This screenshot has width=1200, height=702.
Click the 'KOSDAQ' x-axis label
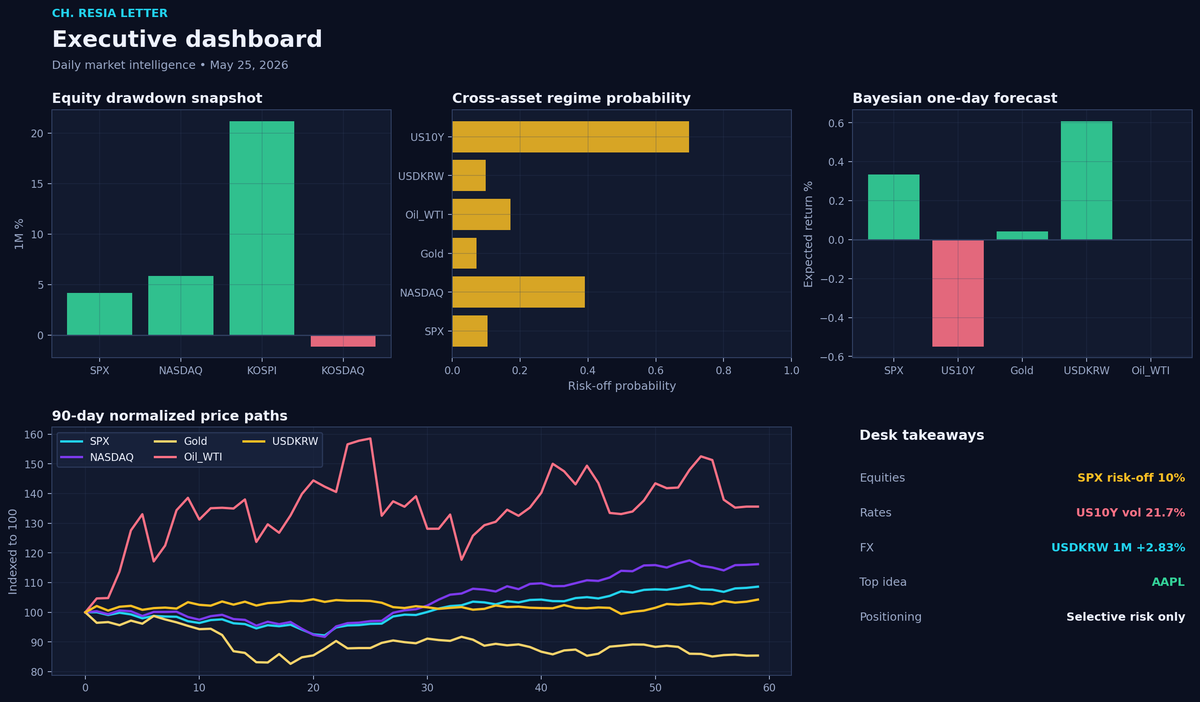[x=343, y=370]
